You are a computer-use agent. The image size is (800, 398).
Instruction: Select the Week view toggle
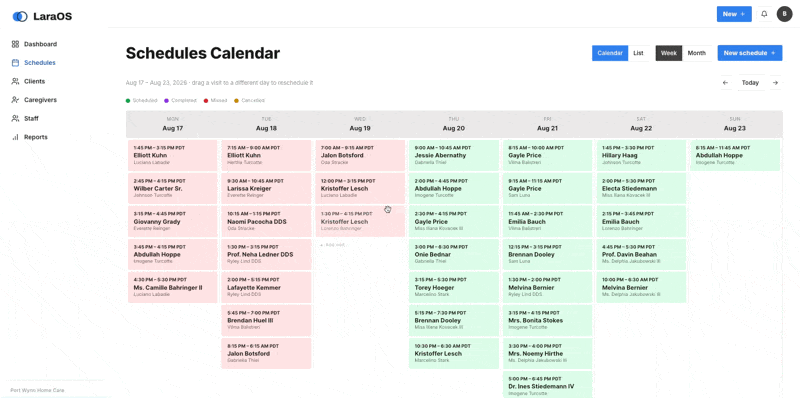click(x=669, y=53)
